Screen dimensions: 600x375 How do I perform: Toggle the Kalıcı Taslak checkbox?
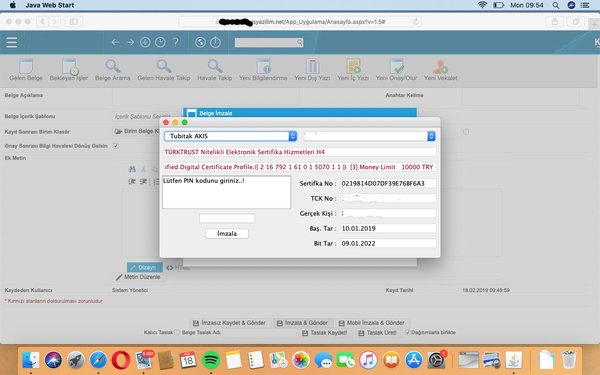[177, 333]
